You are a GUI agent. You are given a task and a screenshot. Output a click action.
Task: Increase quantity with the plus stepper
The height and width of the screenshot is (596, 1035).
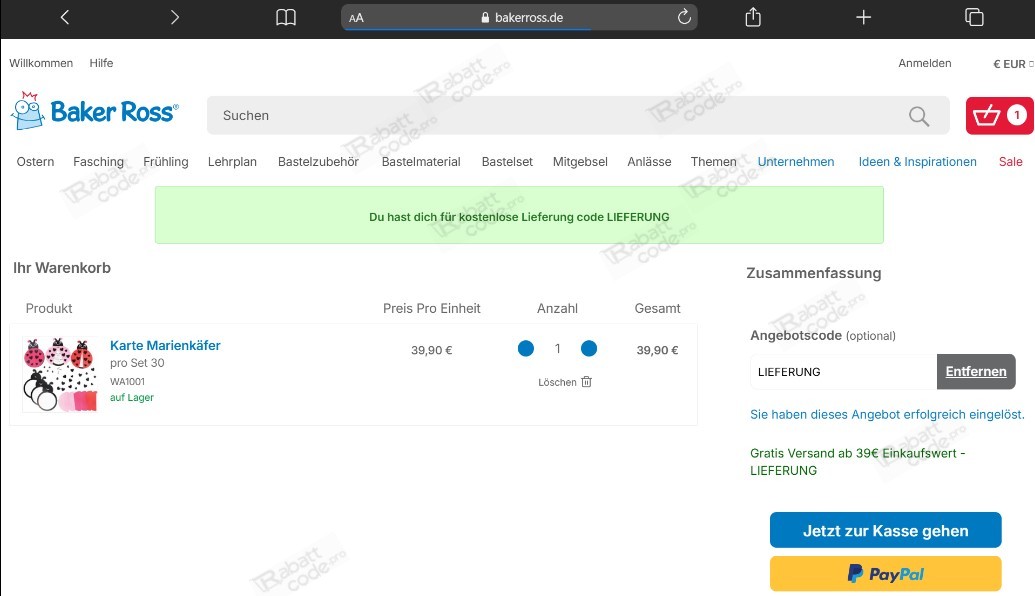pos(589,349)
